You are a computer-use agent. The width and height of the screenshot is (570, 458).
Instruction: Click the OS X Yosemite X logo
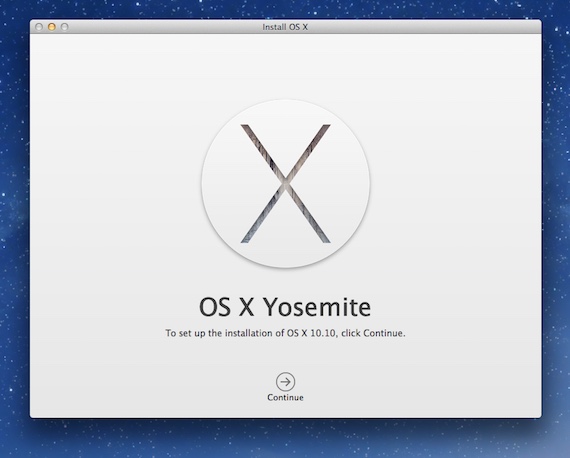point(286,184)
